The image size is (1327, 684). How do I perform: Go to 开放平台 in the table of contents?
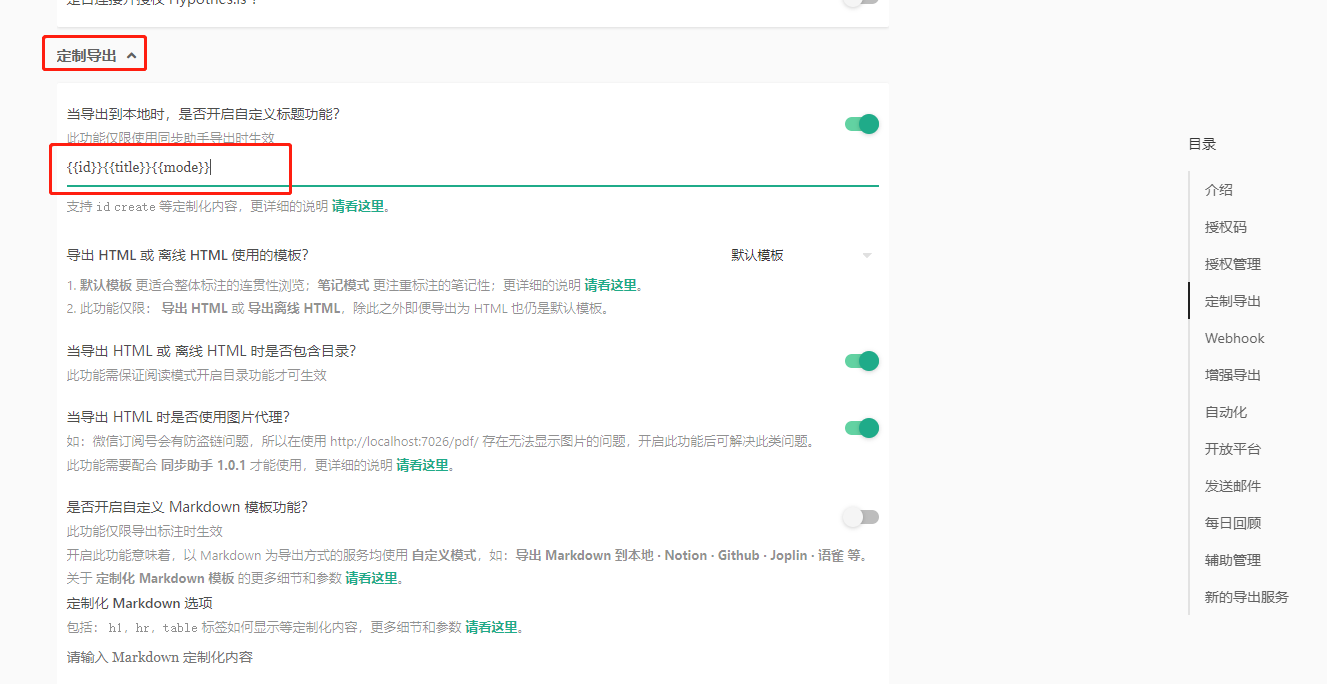(1233, 449)
